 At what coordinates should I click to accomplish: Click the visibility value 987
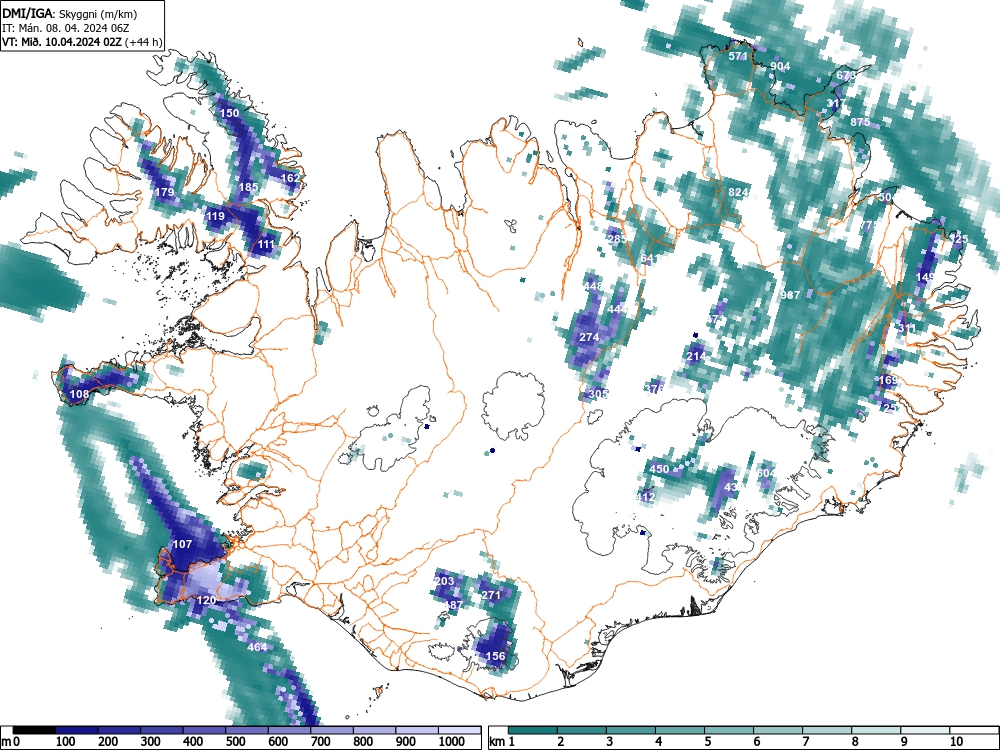pyautogui.click(x=790, y=295)
